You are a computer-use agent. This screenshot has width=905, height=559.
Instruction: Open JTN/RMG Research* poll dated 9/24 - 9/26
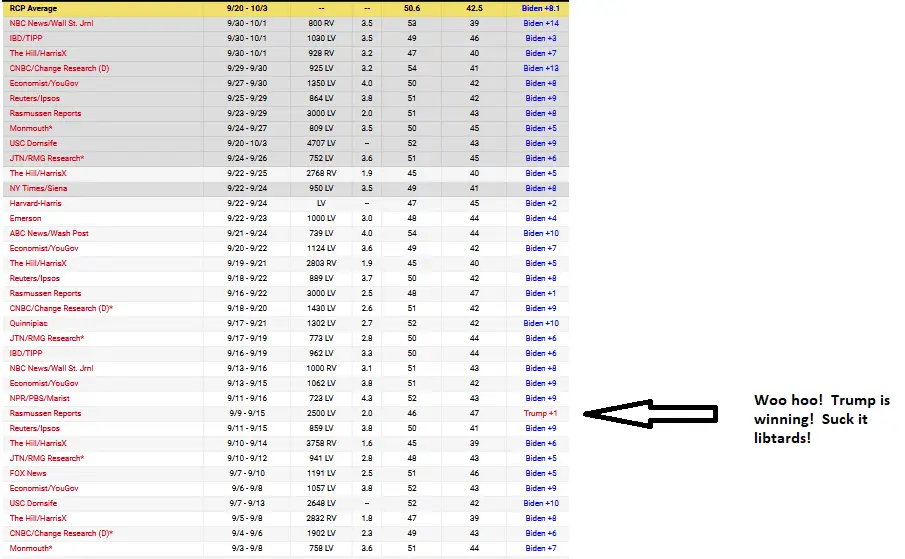[x=47, y=158]
